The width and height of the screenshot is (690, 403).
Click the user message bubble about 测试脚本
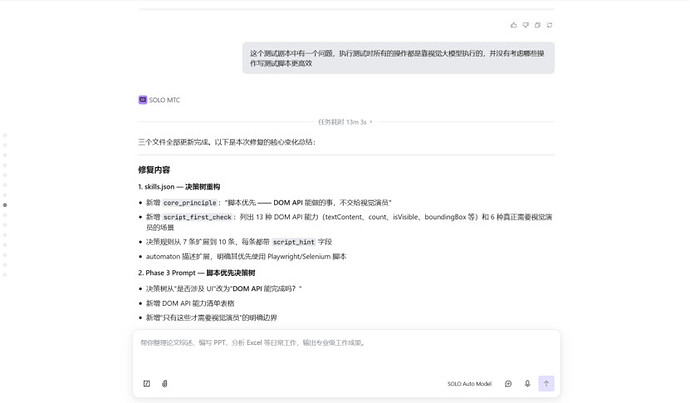(398, 58)
